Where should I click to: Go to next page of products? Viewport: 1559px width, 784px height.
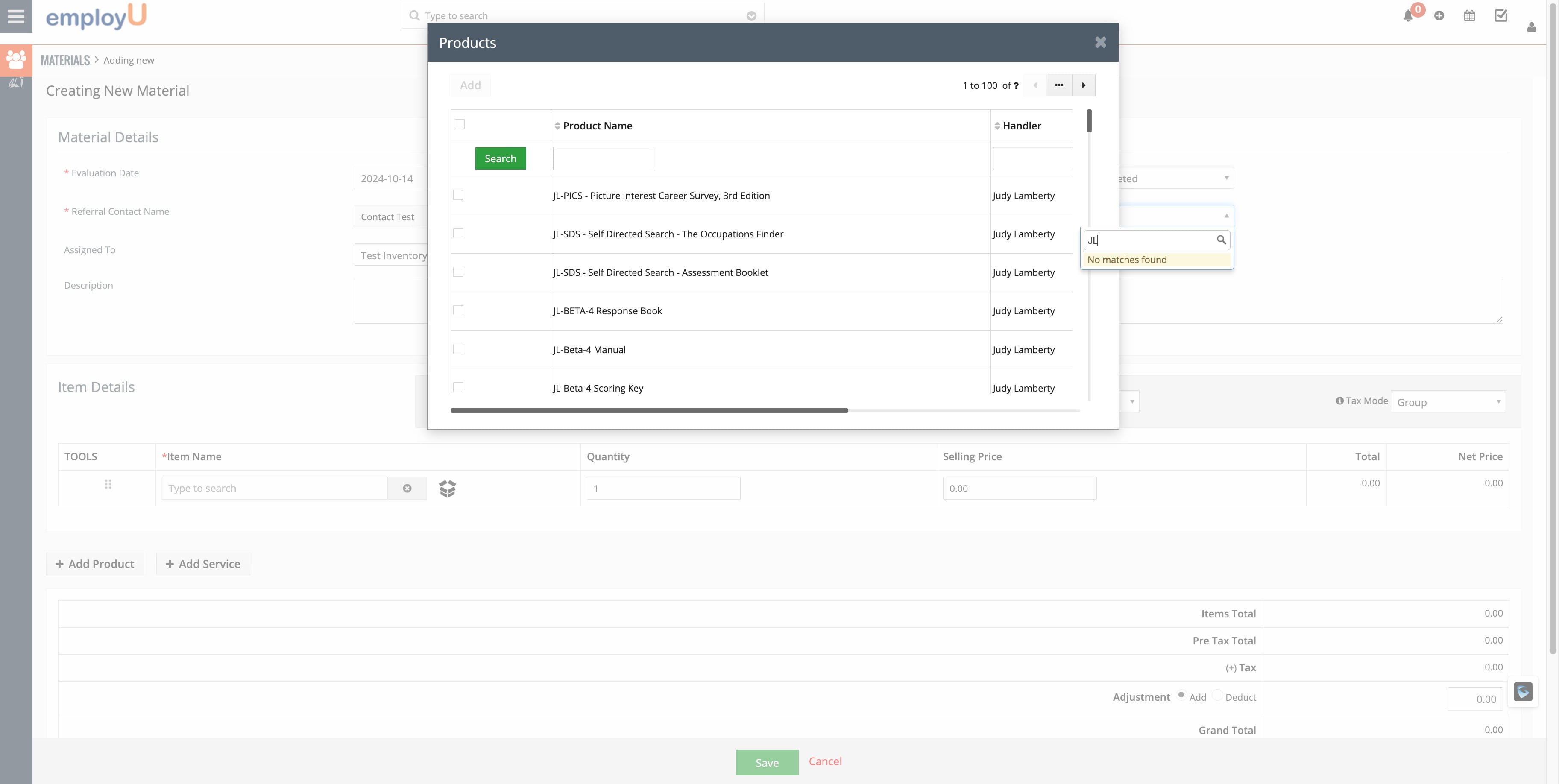(x=1083, y=85)
